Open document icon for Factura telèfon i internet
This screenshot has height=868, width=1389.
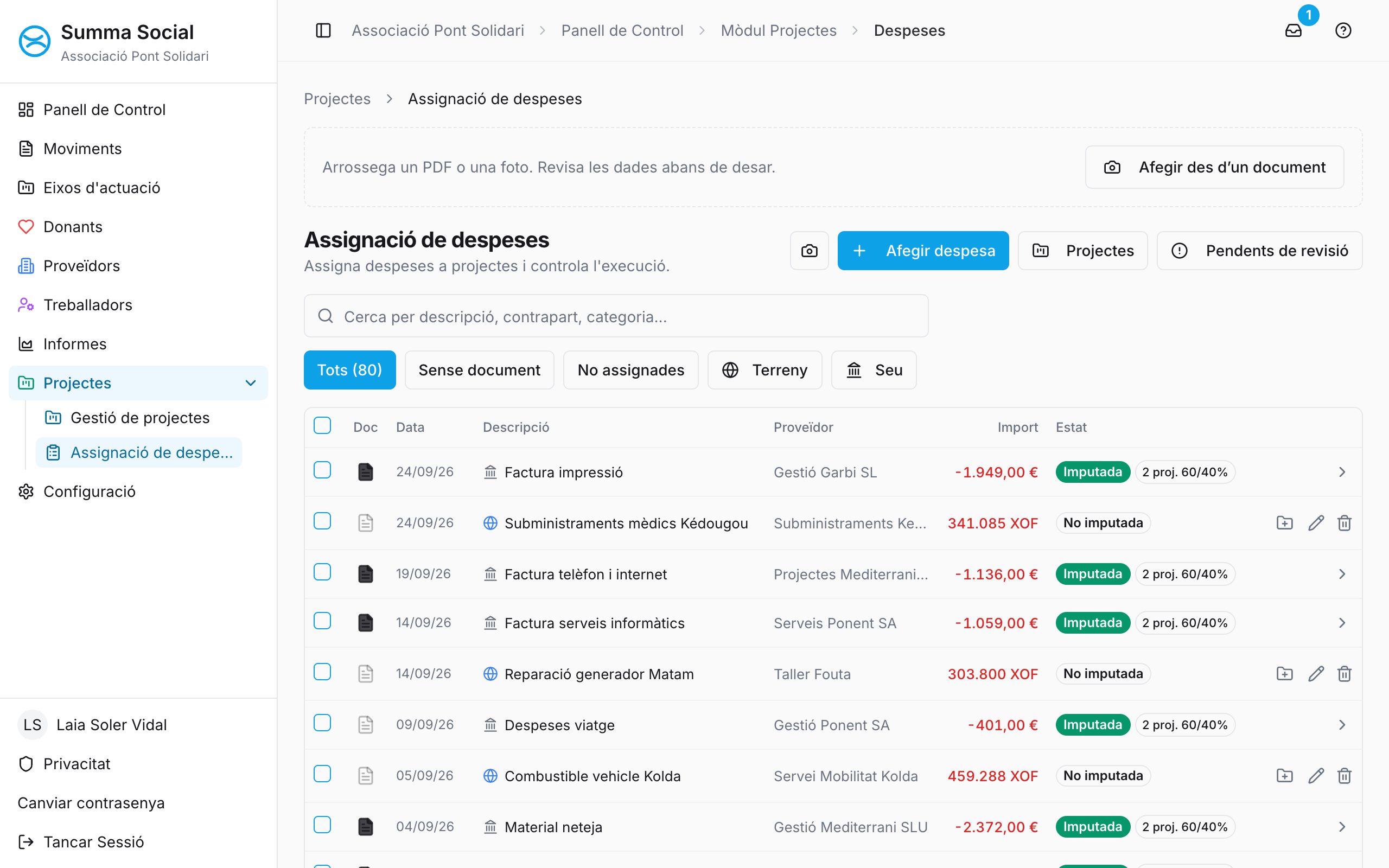(366, 574)
